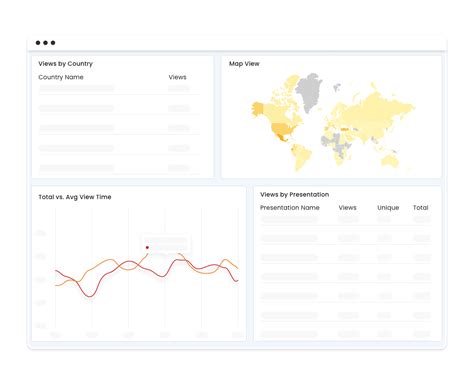474x384 pixels.
Task: Click the Presentation Name column header
Action: tap(290, 207)
